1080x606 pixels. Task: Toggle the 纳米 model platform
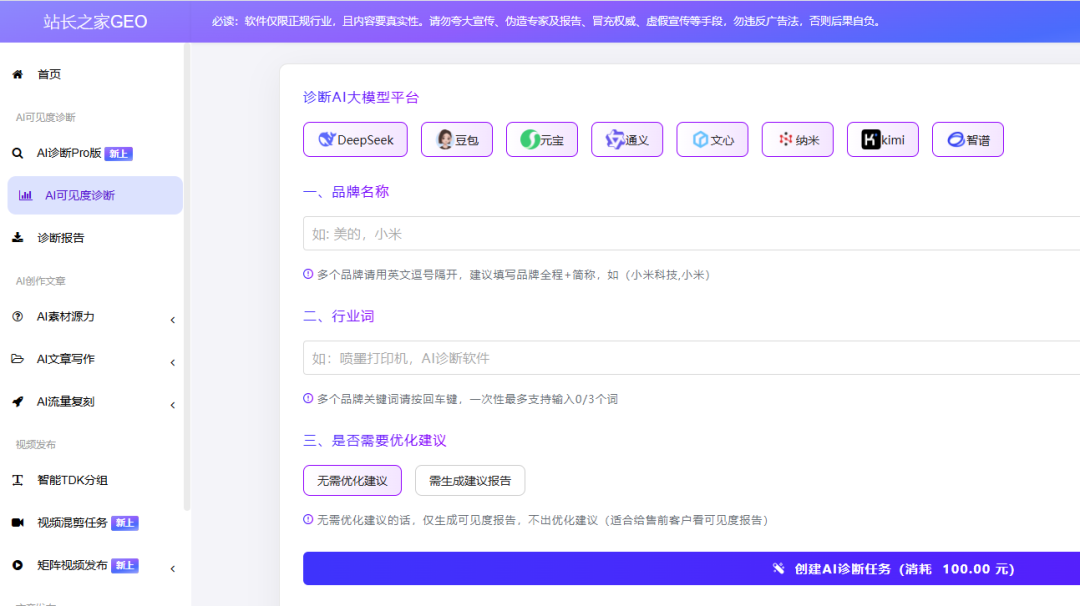point(798,140)
